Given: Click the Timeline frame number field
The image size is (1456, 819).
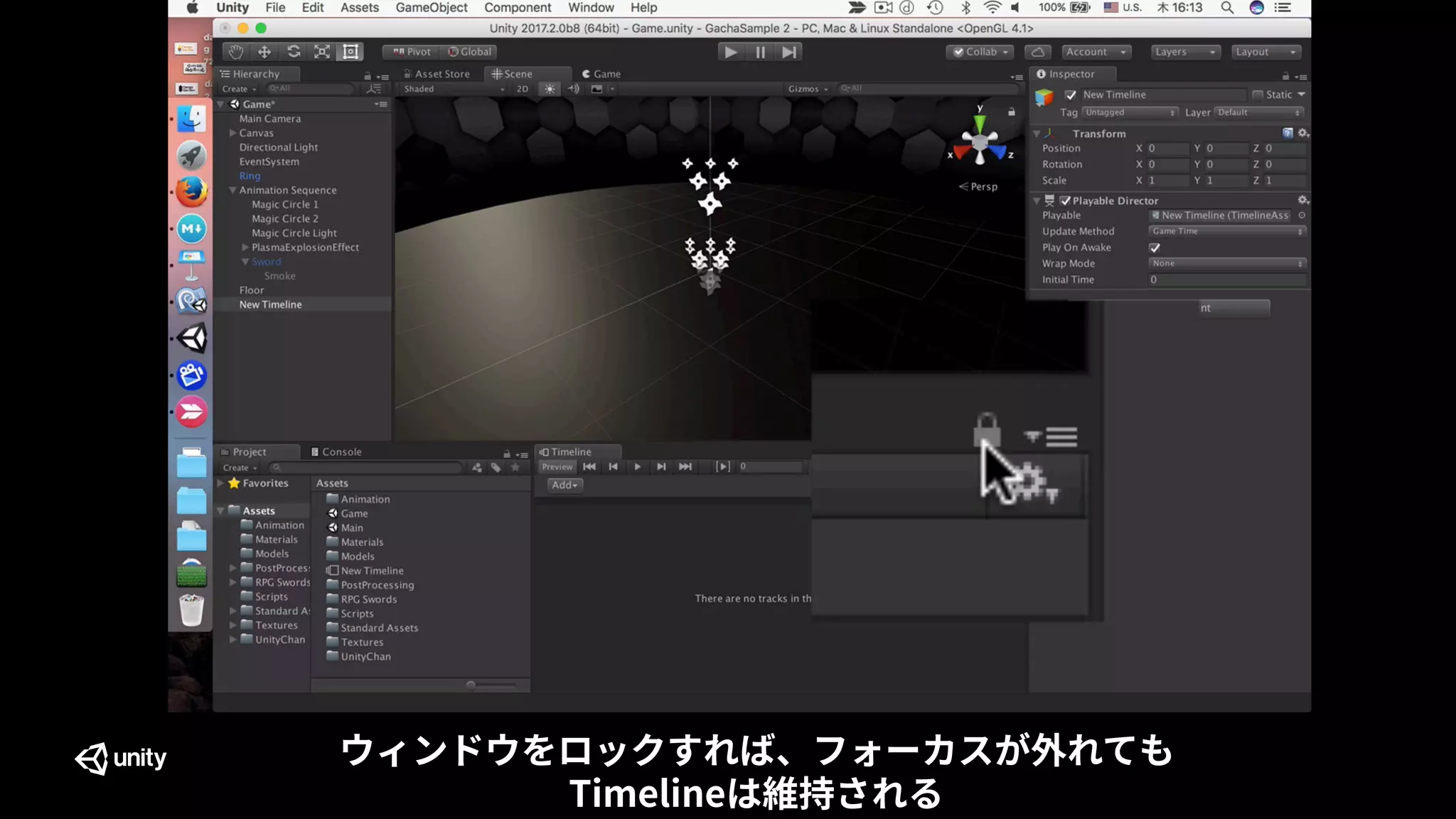Looking at the screenshot, I should 770,467.
